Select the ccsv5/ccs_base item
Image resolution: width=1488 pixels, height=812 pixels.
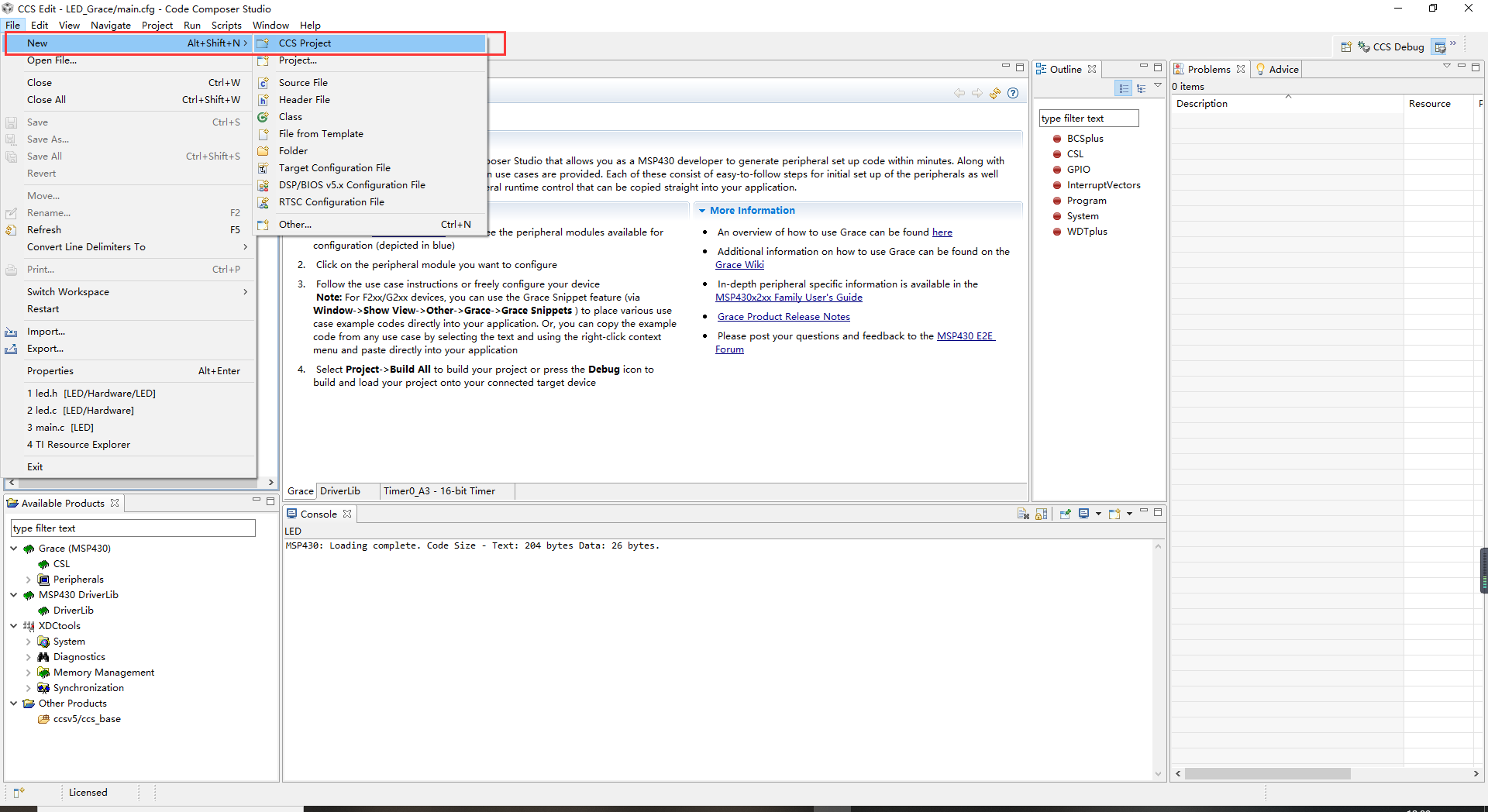click(x=87, y=719)
